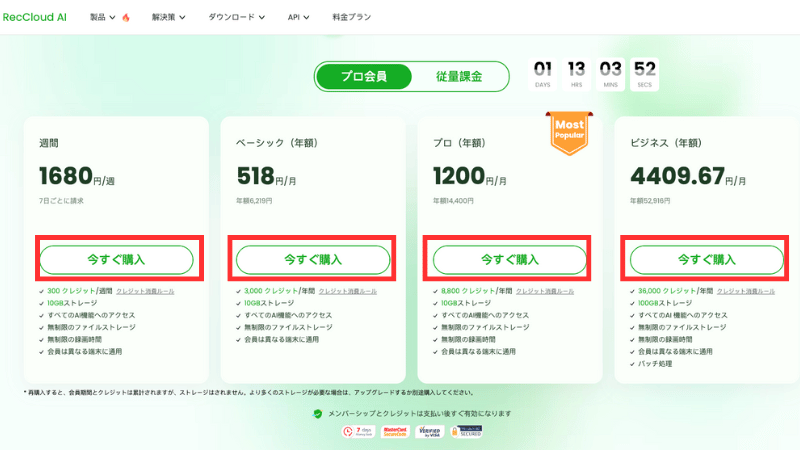Click the countdown MINS box

pyautogui.click(x=611, y=74)
